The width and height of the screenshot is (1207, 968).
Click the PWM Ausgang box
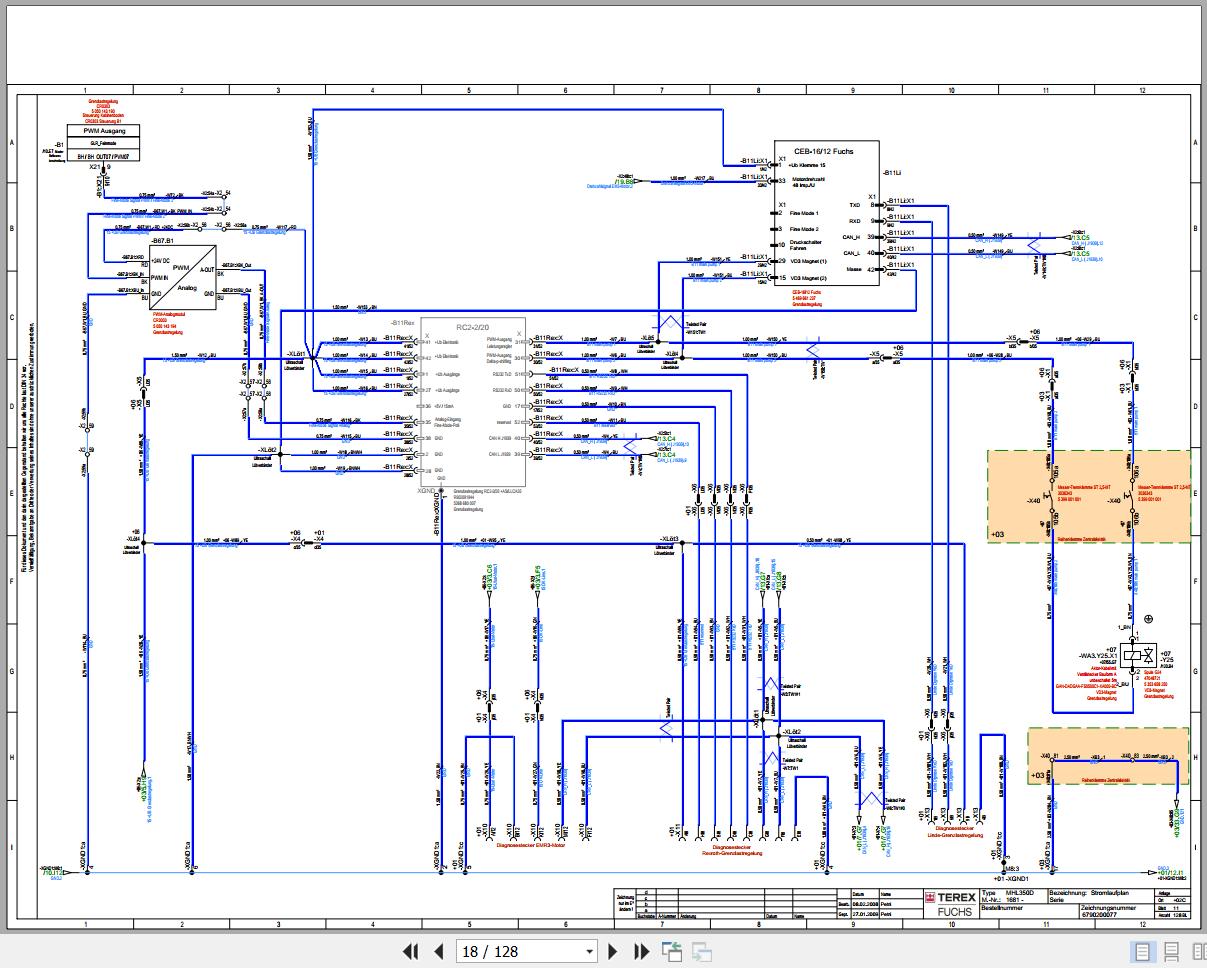coord(105,130)
